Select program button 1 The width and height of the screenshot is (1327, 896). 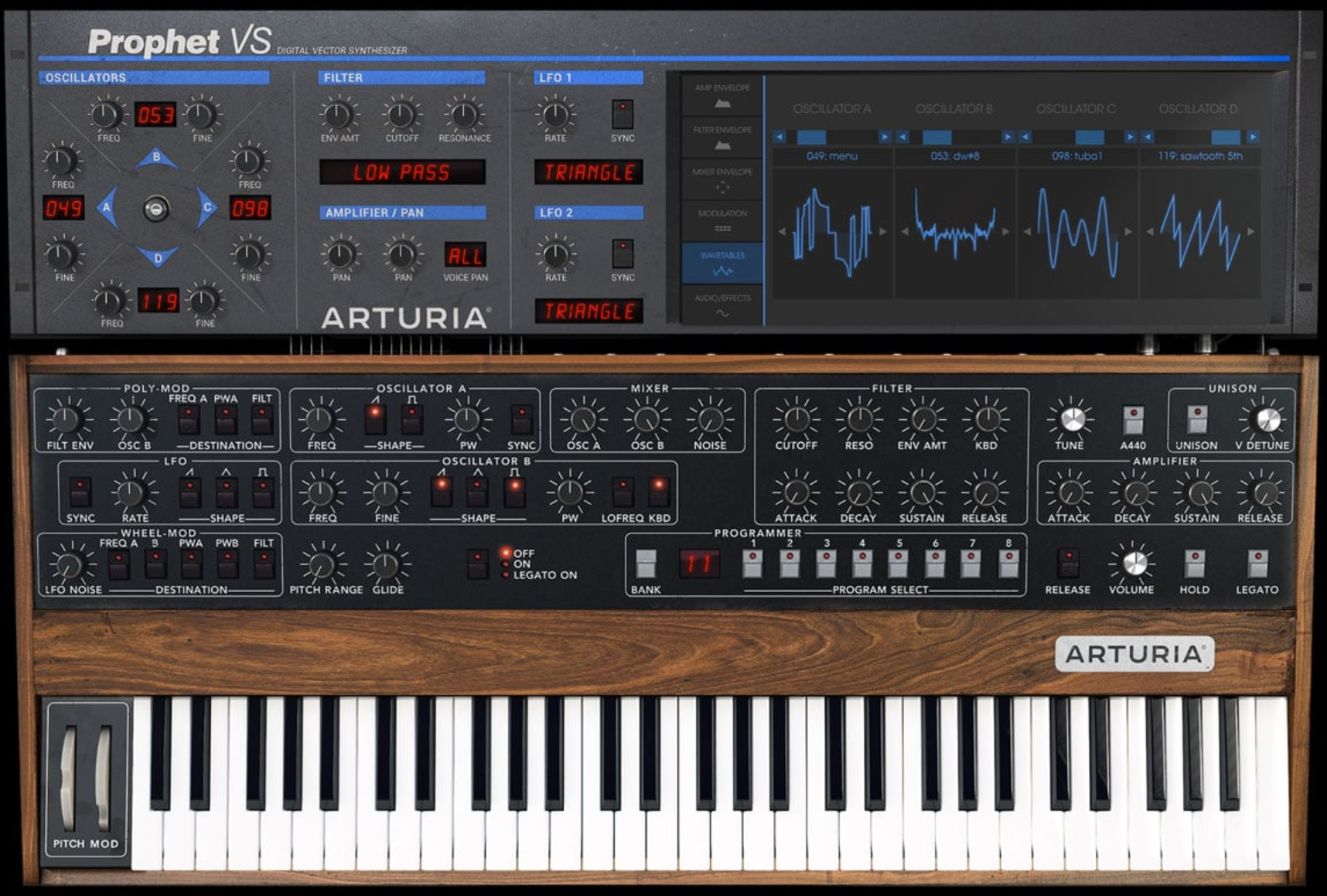click(x=752, y=564)
